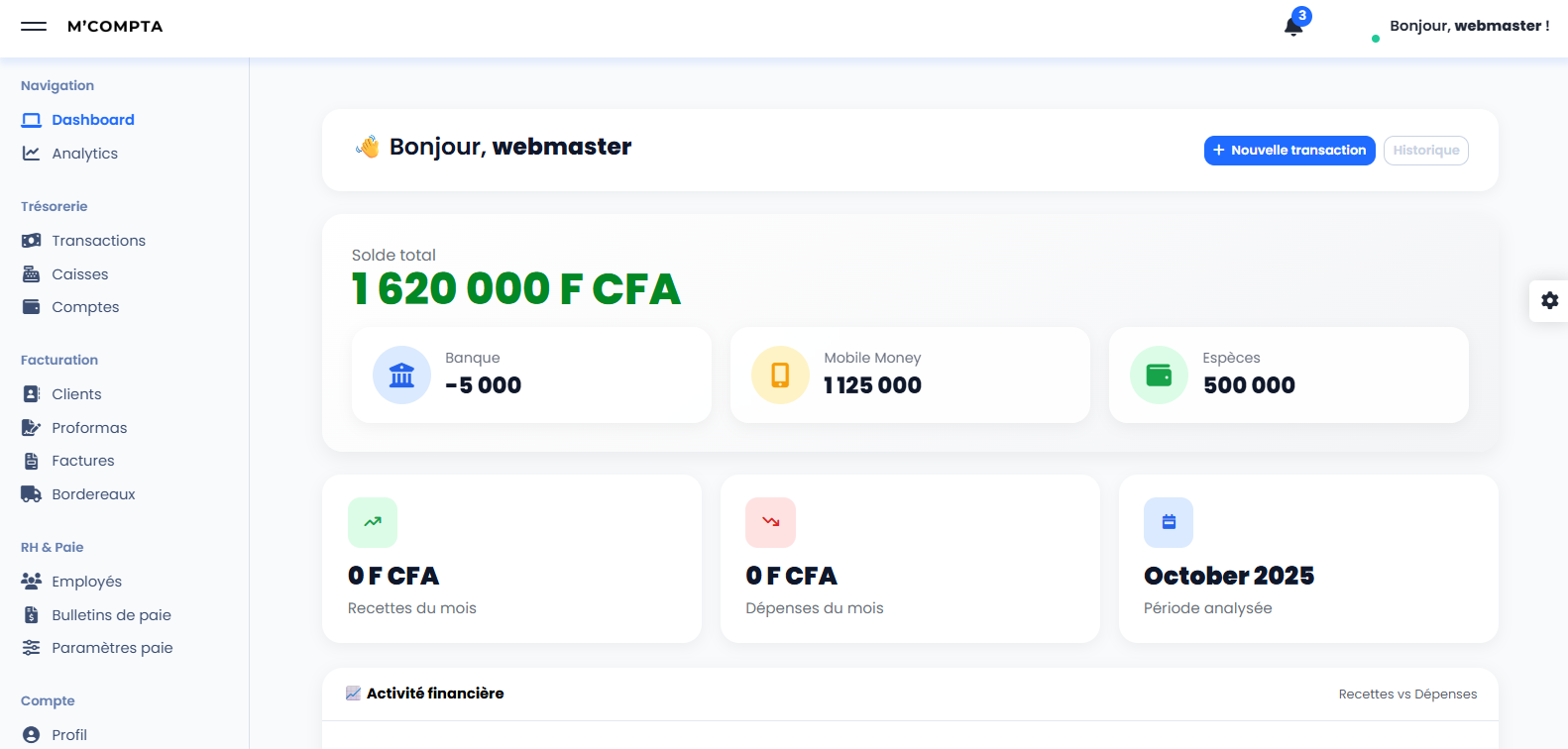Select the Espèces balance card
Screen dimensions: 1568x749
tap(1288, 375)
